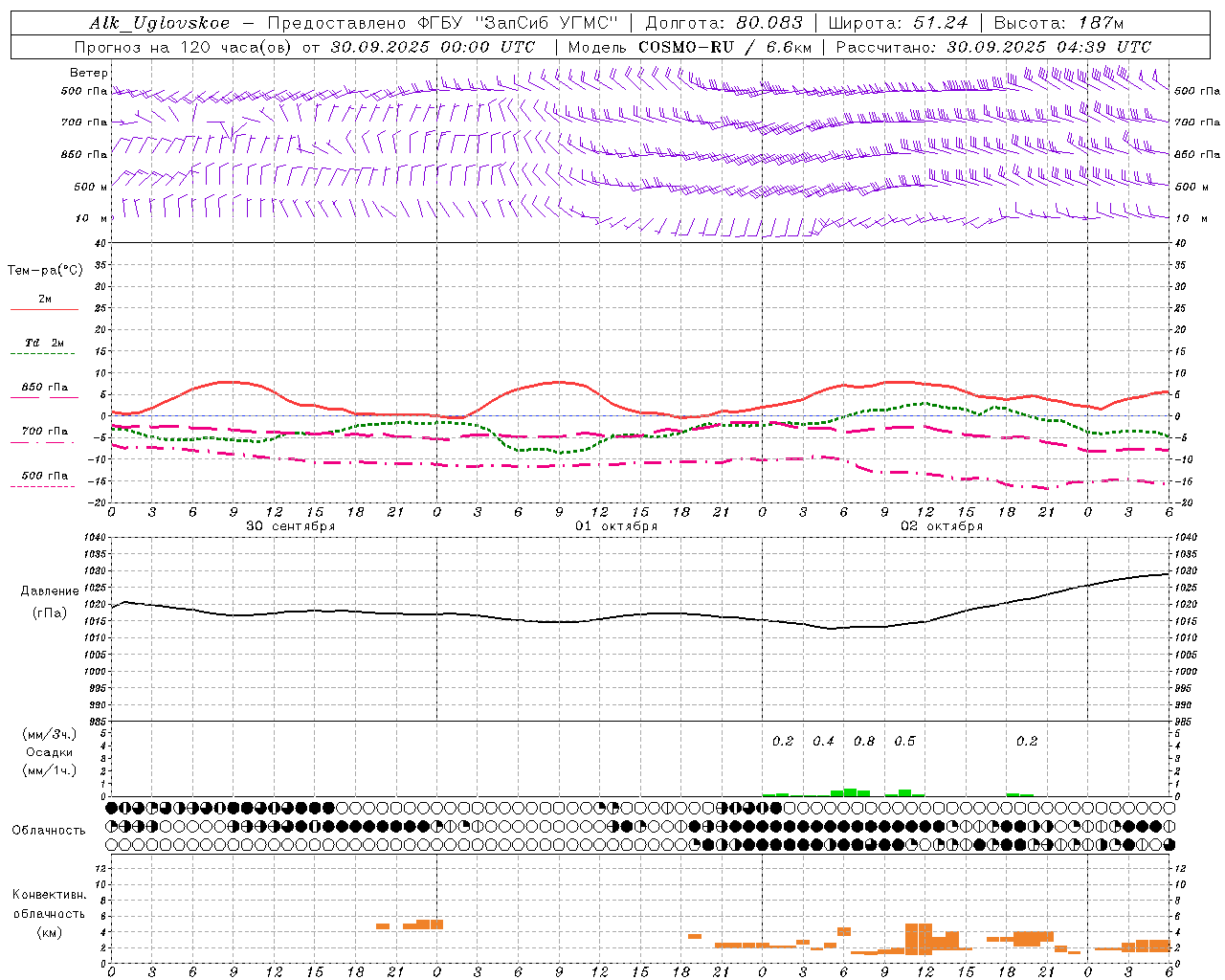The image size is (1225, 980).
Task: Click 1040 on the left pressure axis
Action: click(95, 538)
